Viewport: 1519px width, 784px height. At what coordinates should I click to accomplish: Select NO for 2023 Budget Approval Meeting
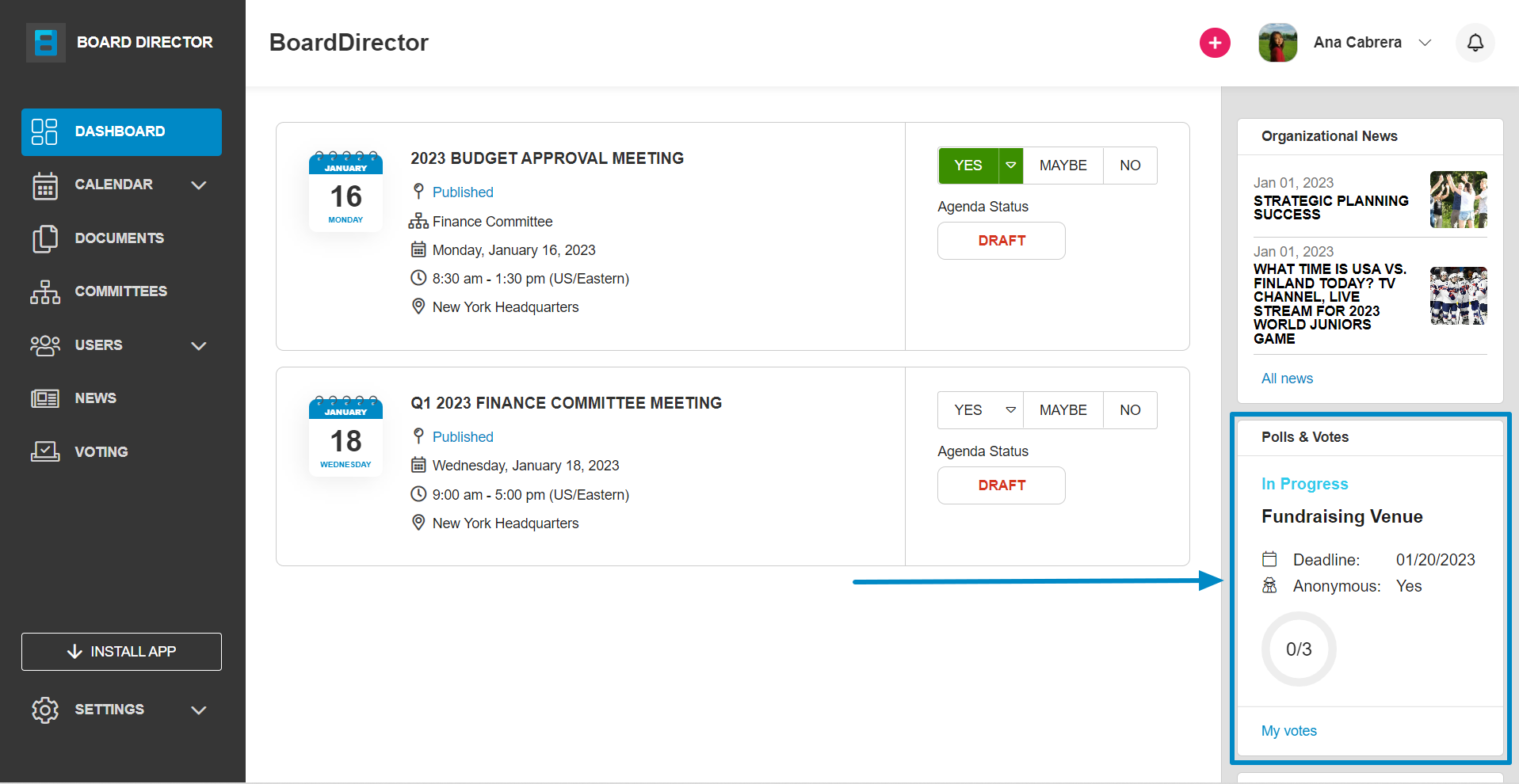1130,166
